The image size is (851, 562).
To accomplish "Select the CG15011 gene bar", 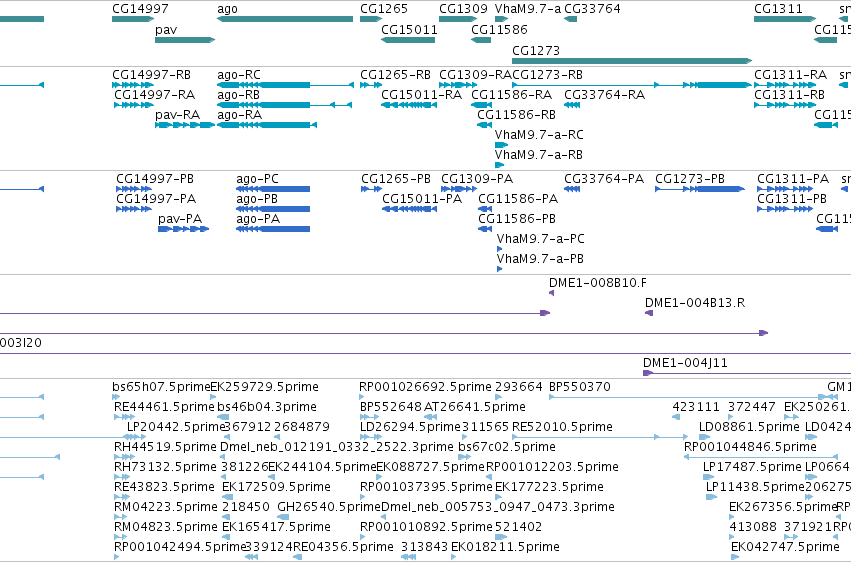I will (x=408, y=40).
